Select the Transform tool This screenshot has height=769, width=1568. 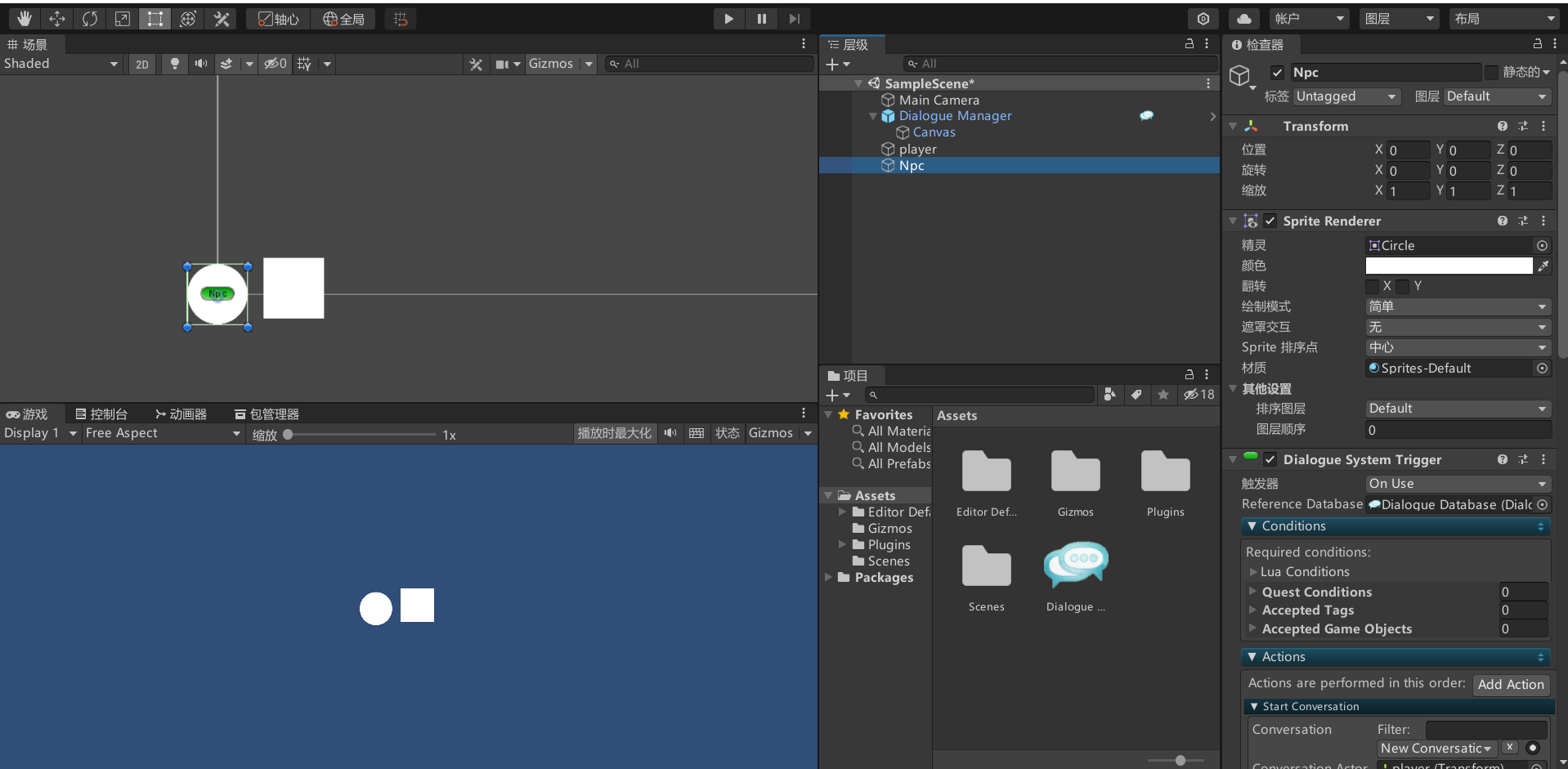tap(188, 19)
